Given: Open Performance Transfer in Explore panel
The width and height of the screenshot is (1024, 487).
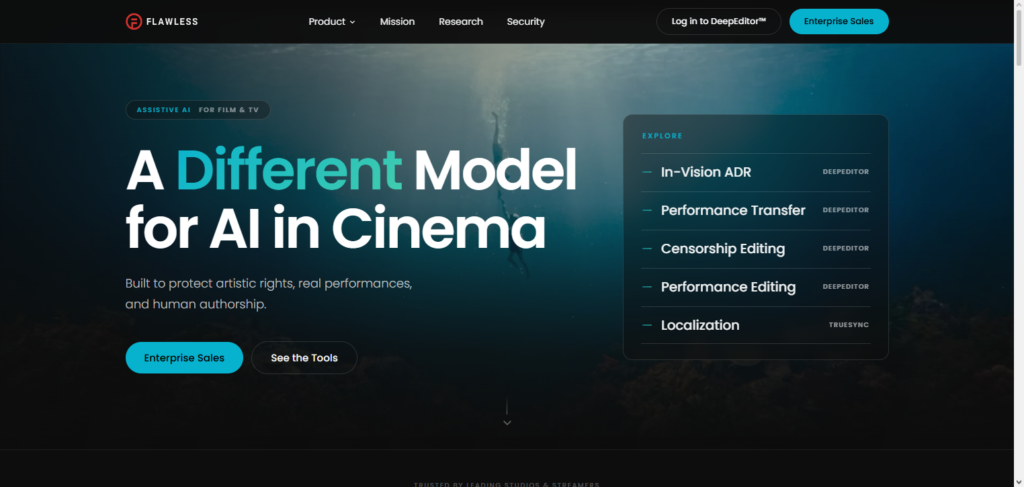Looking at the screenshot, I should 756,210.
